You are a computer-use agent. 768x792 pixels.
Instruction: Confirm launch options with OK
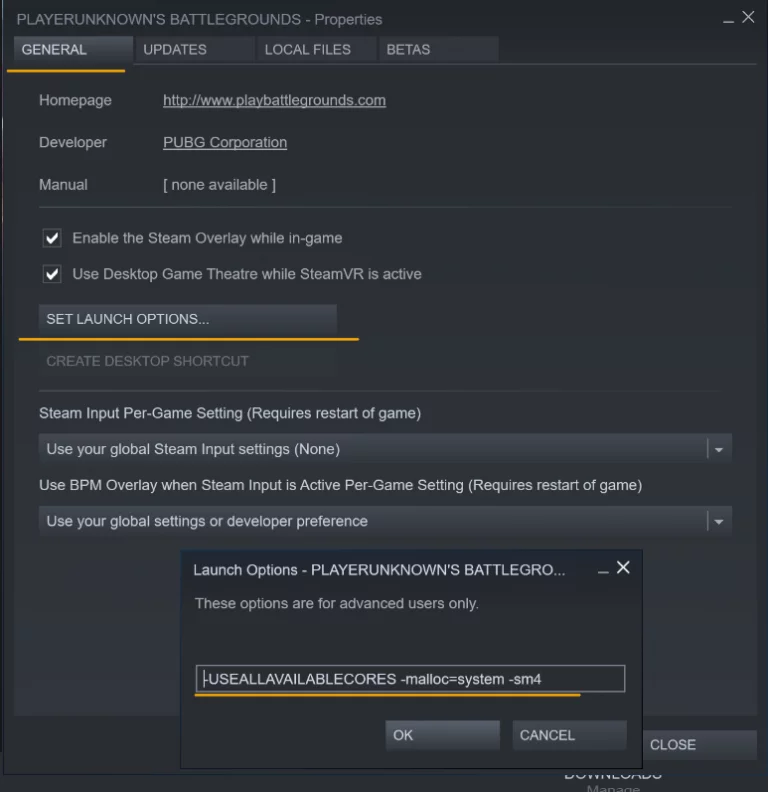[x=443, y=735]
